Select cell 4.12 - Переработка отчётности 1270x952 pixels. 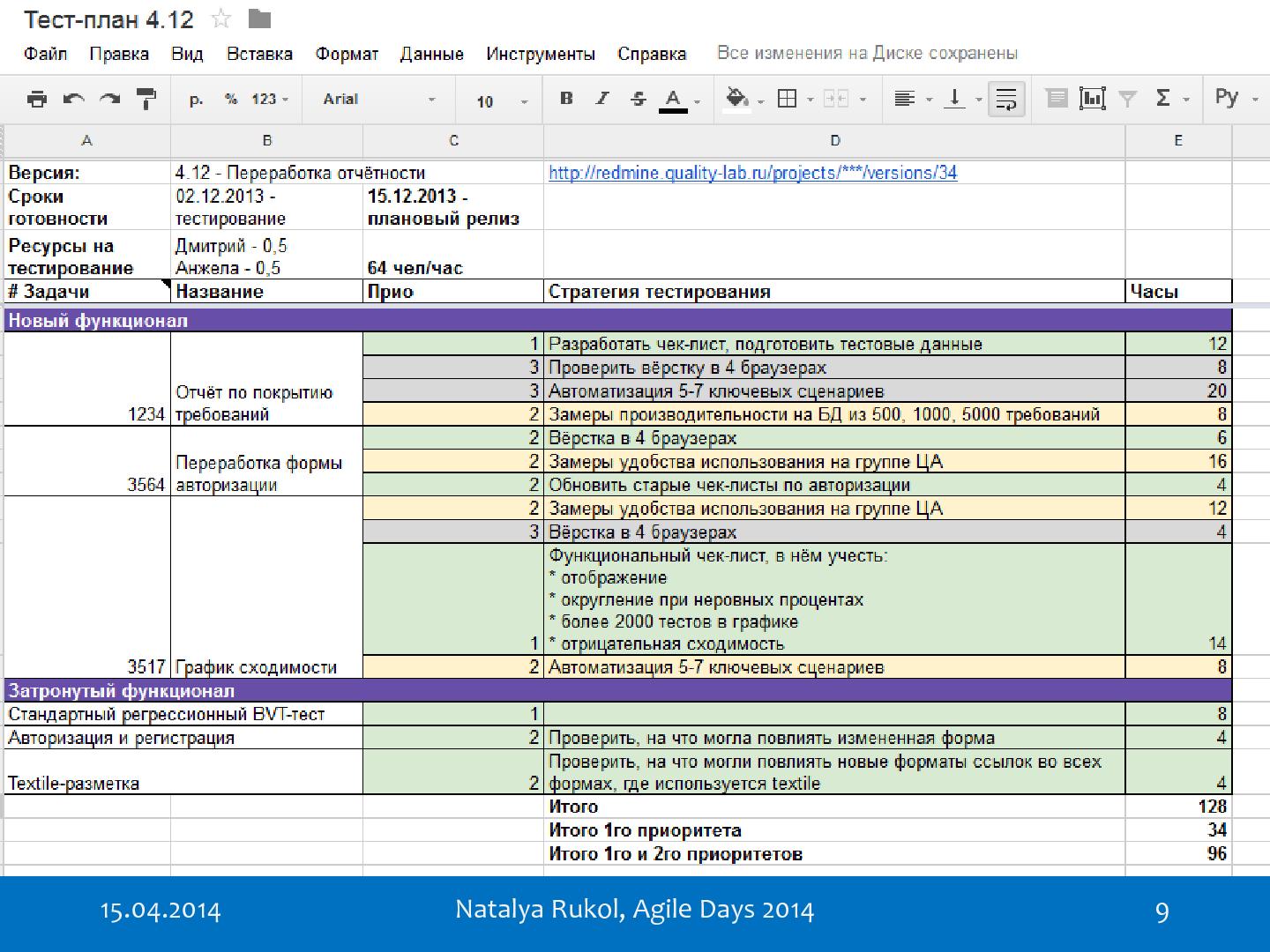click(x=267, y=173)
